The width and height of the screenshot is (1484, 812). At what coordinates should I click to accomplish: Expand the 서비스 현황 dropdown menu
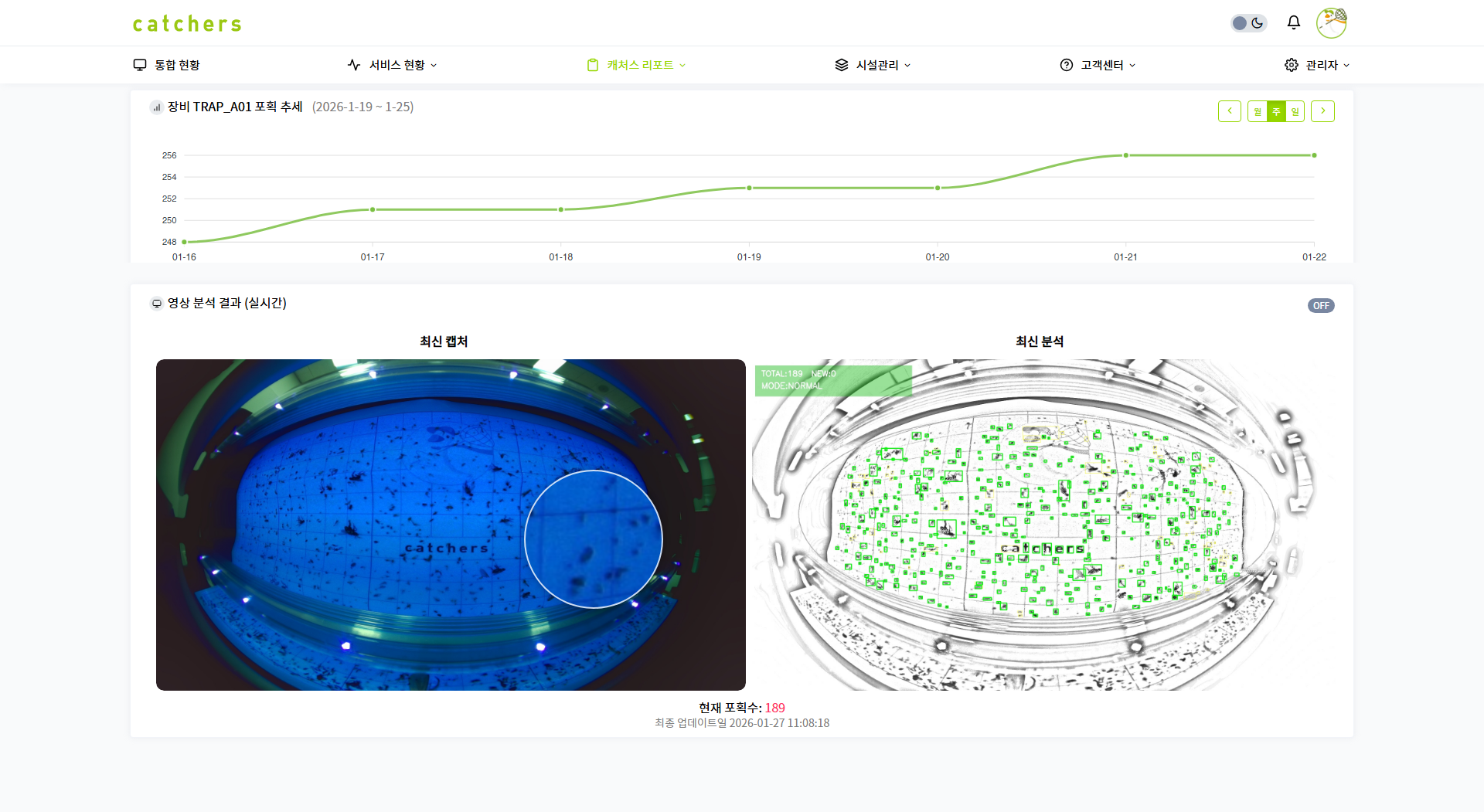click(434, 66)
